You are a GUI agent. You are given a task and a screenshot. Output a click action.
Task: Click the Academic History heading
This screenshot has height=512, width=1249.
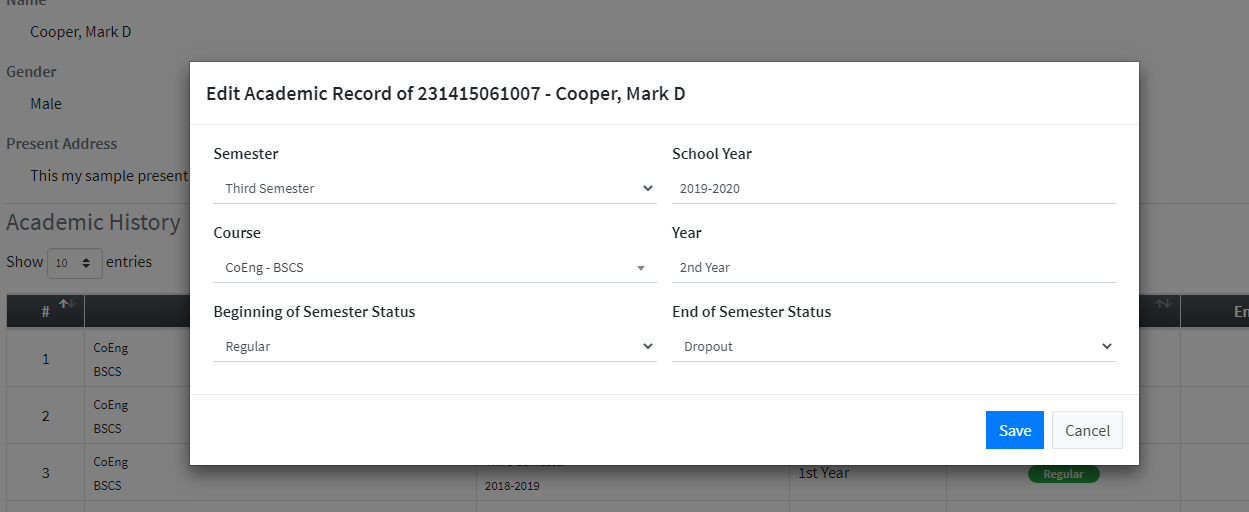point(93,222)
